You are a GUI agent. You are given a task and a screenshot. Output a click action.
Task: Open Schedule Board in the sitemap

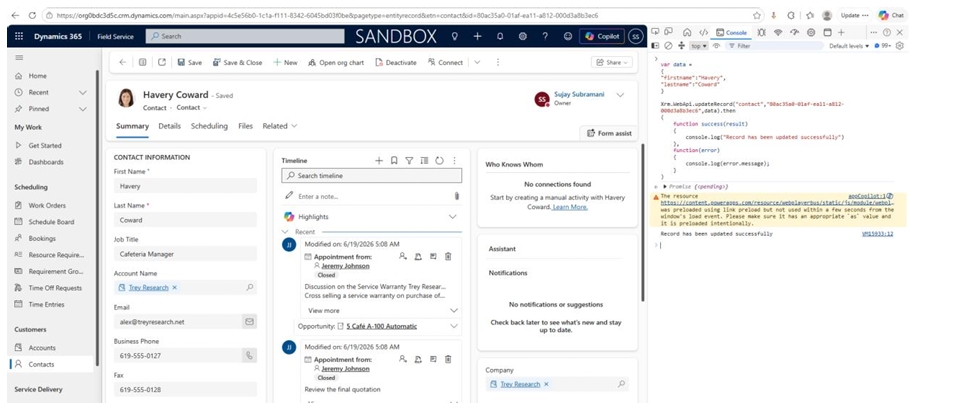[51, 222]
